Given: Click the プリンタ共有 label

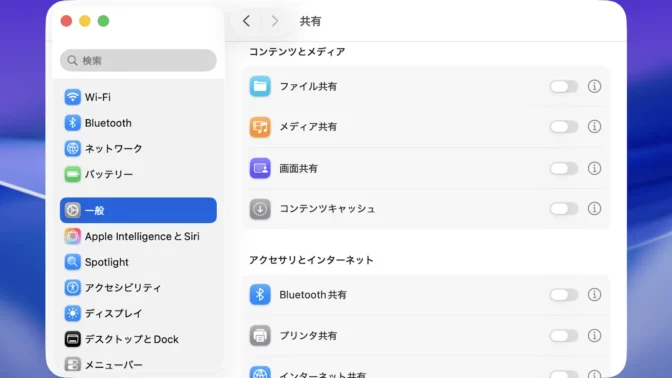Looking at the screenshot, I should (308, 336).
